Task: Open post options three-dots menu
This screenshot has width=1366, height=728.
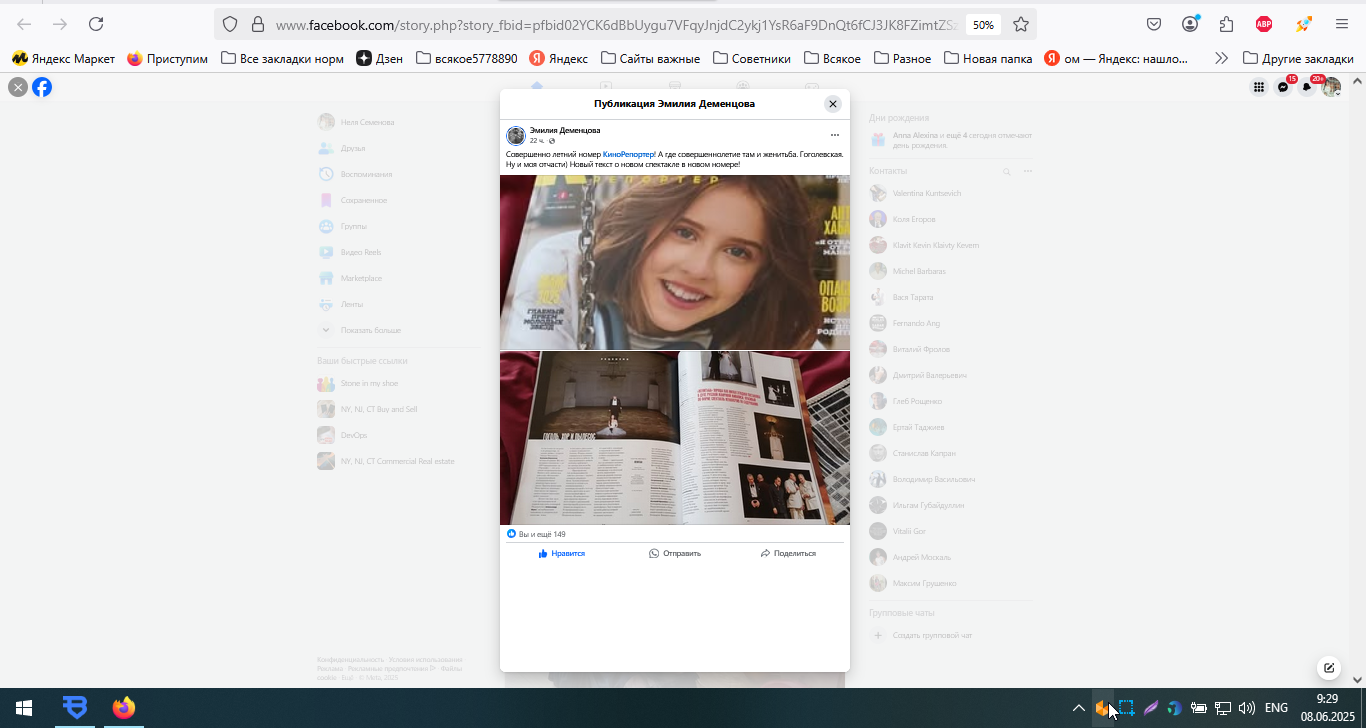Action: coord(834,135)
